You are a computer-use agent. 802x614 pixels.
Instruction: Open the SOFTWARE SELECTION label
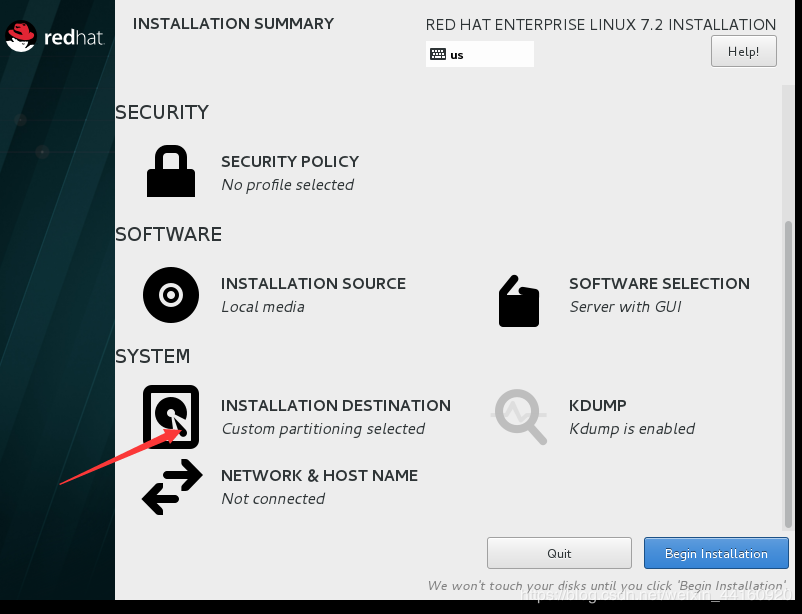tap(659, 283)
